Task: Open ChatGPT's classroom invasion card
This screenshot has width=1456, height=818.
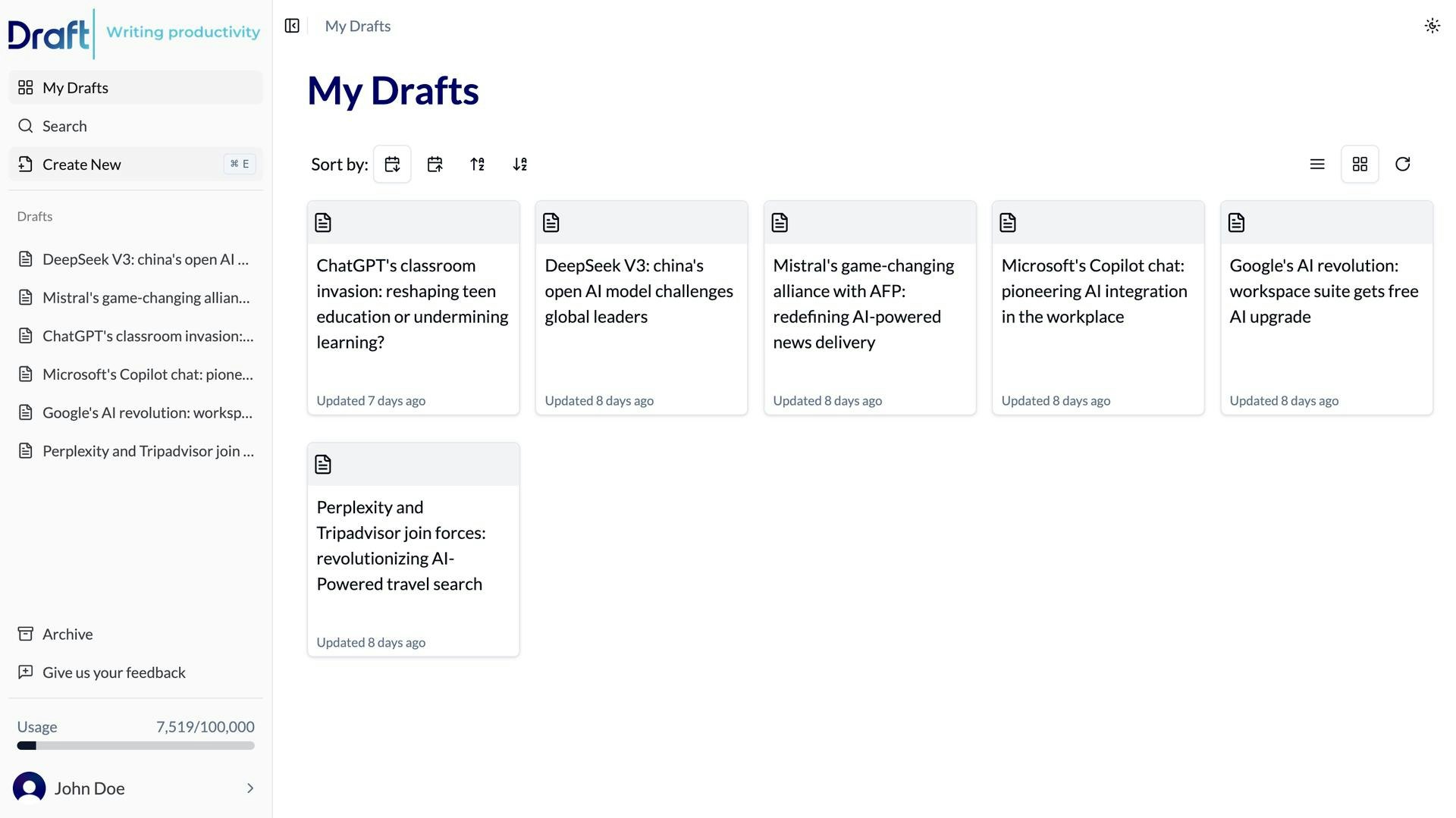Action: click(413, 308)
